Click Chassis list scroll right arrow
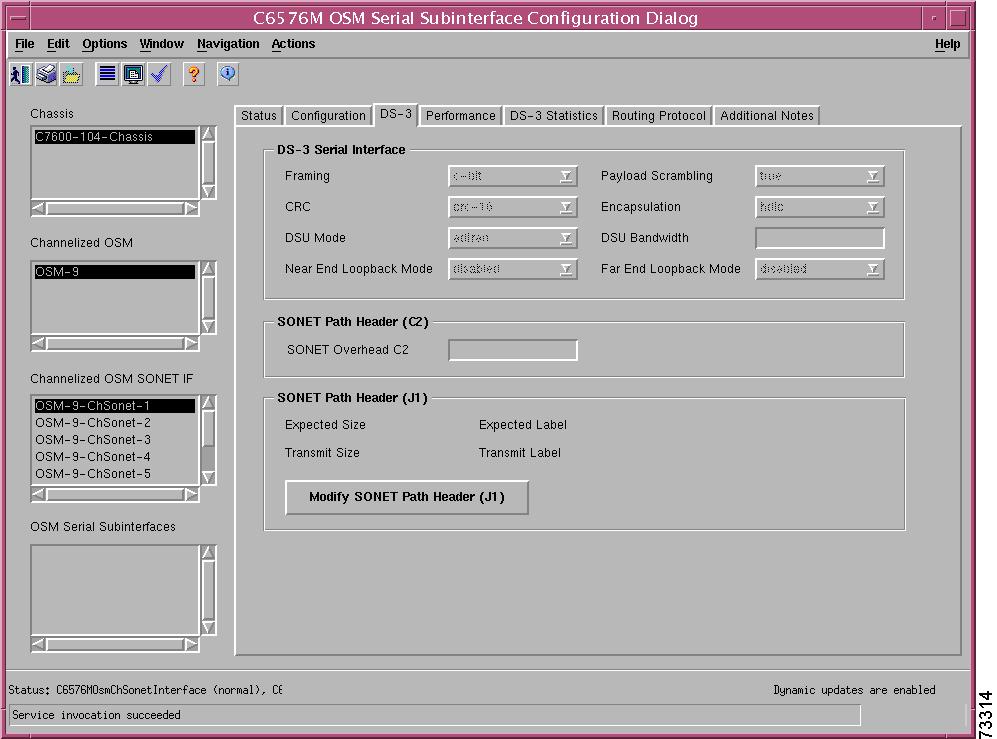The image size is (997, 739). [x=191, y=209]
